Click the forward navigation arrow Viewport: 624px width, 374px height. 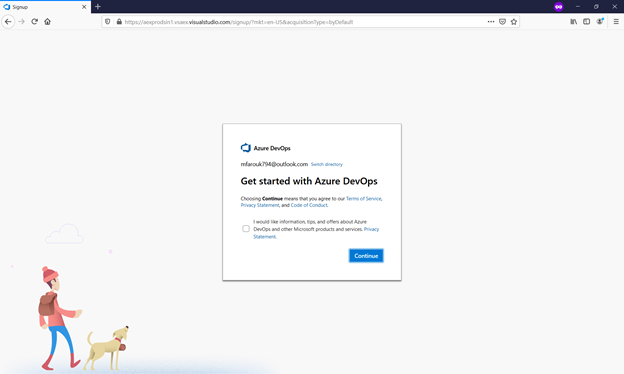pyautogui.click(x=21, y=21)
